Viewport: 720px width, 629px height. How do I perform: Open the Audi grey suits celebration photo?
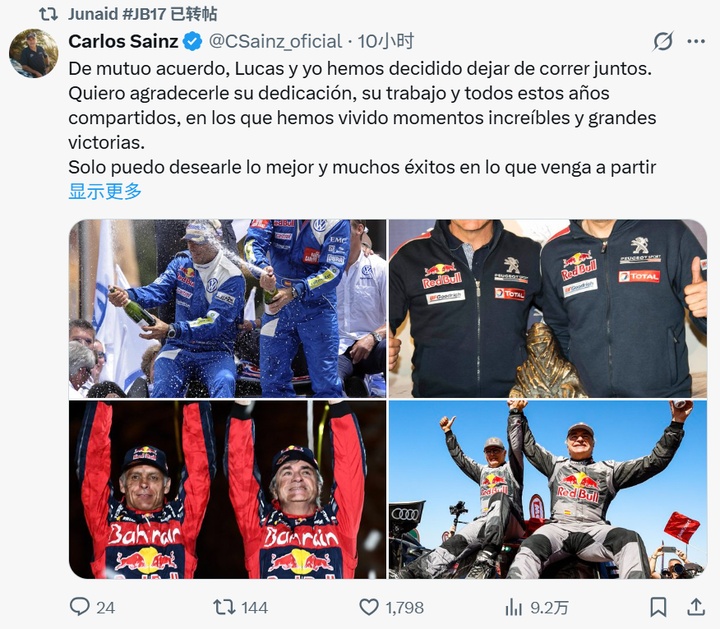coord(548,489)
